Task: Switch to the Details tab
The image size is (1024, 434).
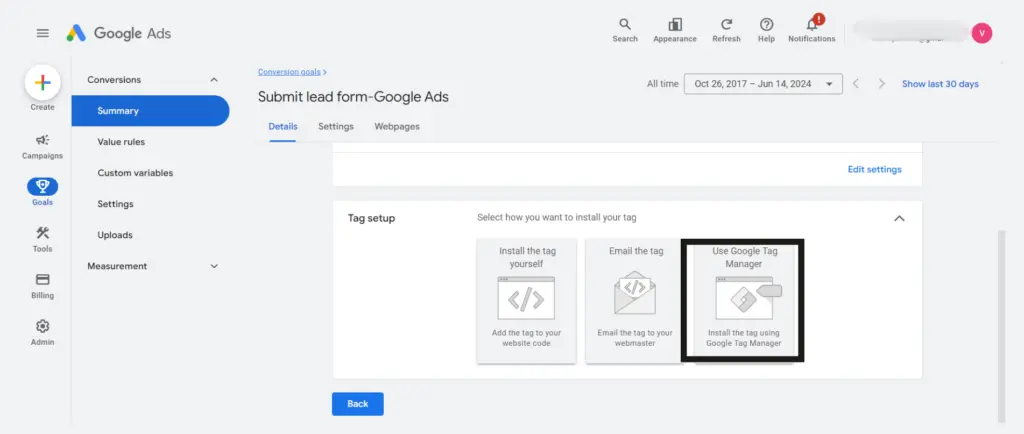Action: click(x=283, y=127)
